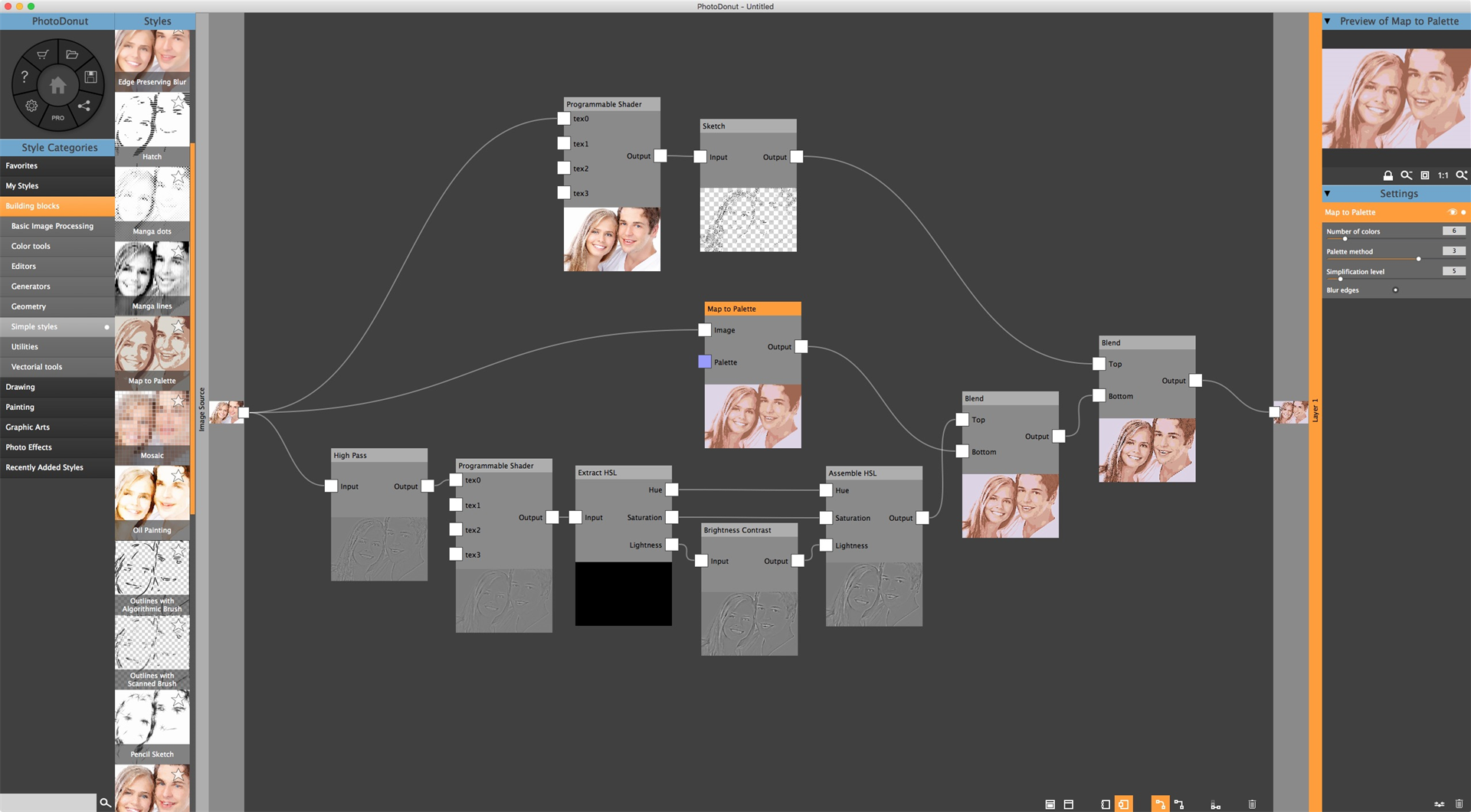1471x812 pixels.
Task: Collapse the Preview of Map to Palette panel
Action: coord(1328,21)
